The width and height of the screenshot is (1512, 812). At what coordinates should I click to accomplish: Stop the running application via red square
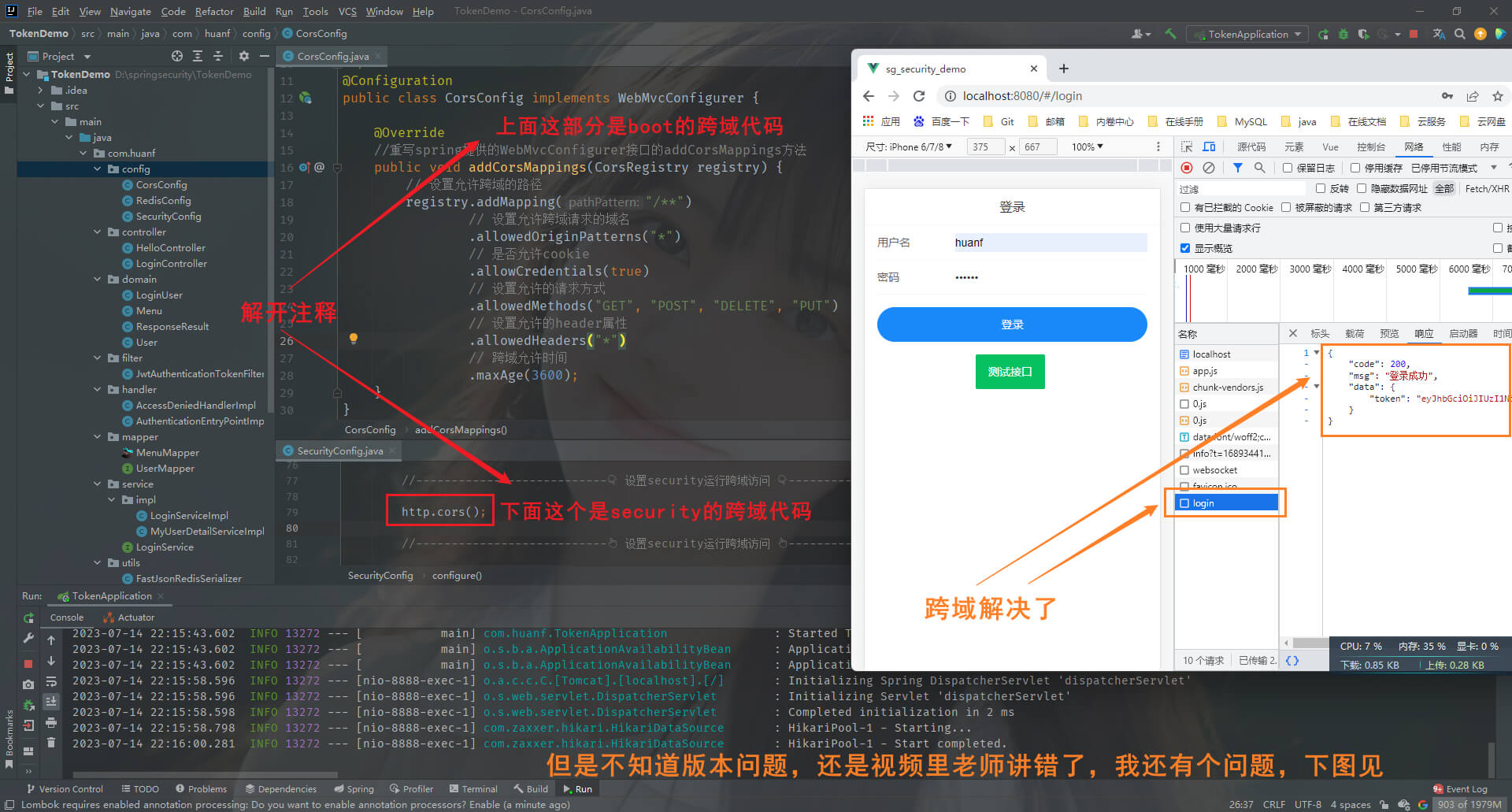(1414, 34)
